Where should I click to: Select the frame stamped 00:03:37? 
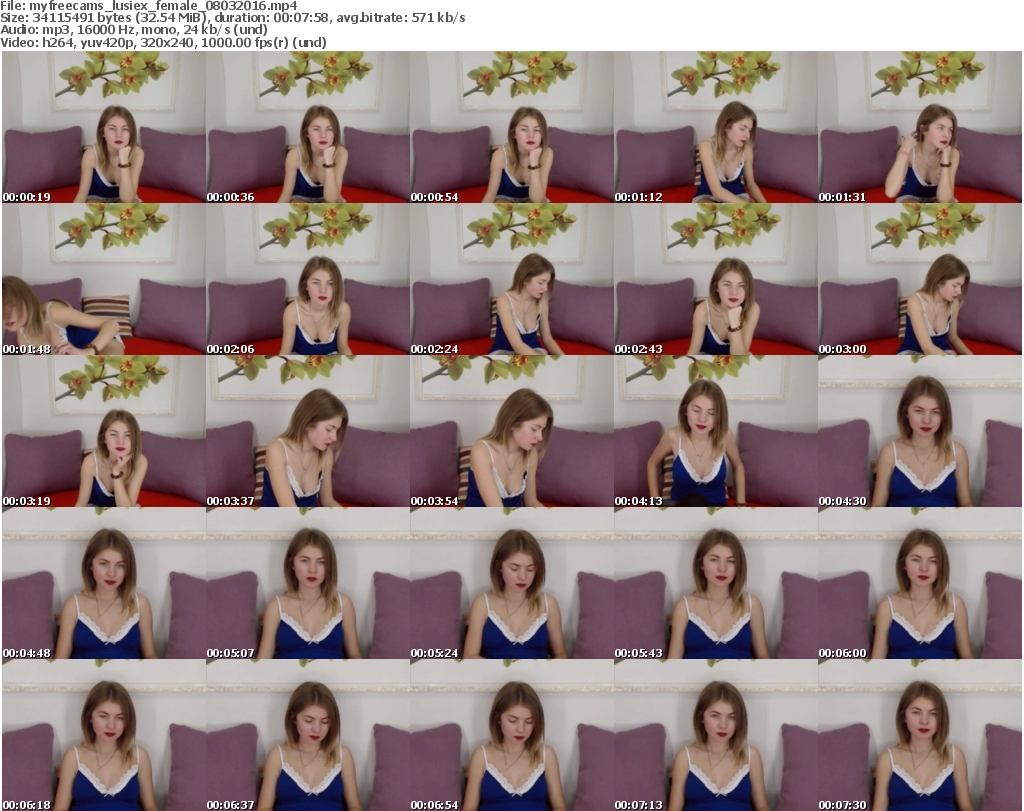pos(308,432)
